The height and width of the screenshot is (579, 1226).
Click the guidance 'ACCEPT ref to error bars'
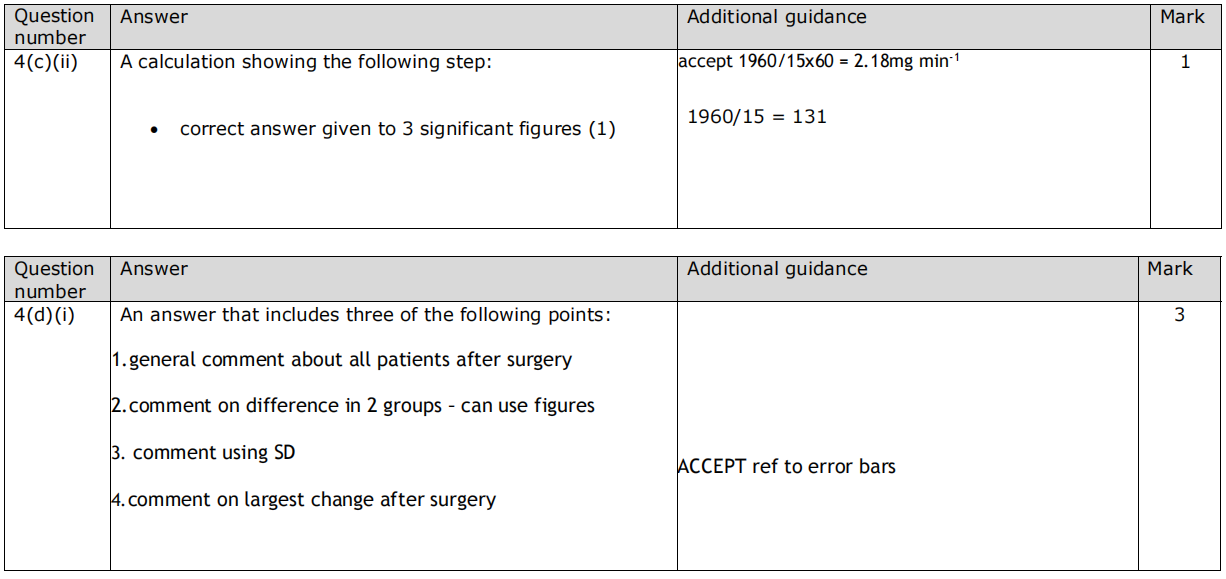click(x=786, y=466)
